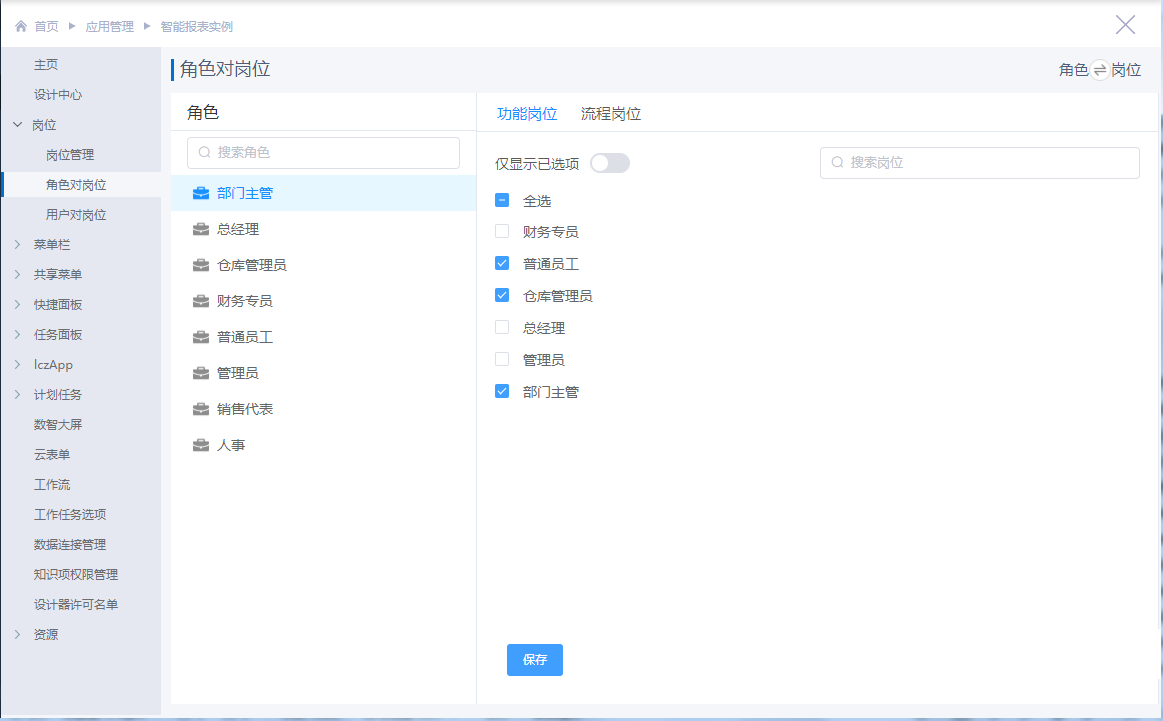The height and width of the screenshot is (721, 1163).
Task: Click the briefcase icon beside 财务专员 role
Action: 201,301
